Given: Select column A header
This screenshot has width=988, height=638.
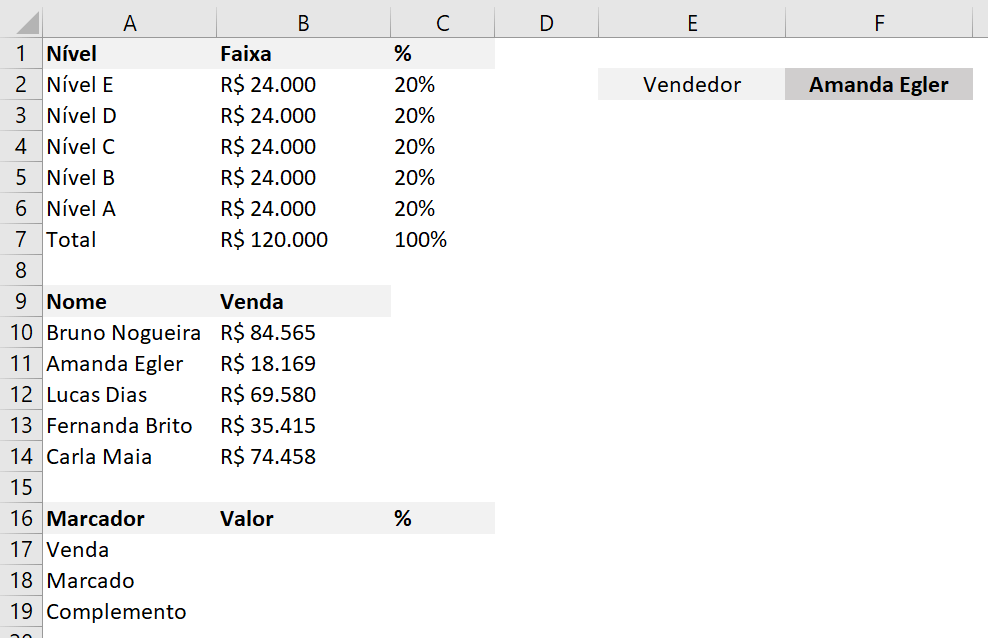Looking at the screenshot, I should click(x=129, y=23).
